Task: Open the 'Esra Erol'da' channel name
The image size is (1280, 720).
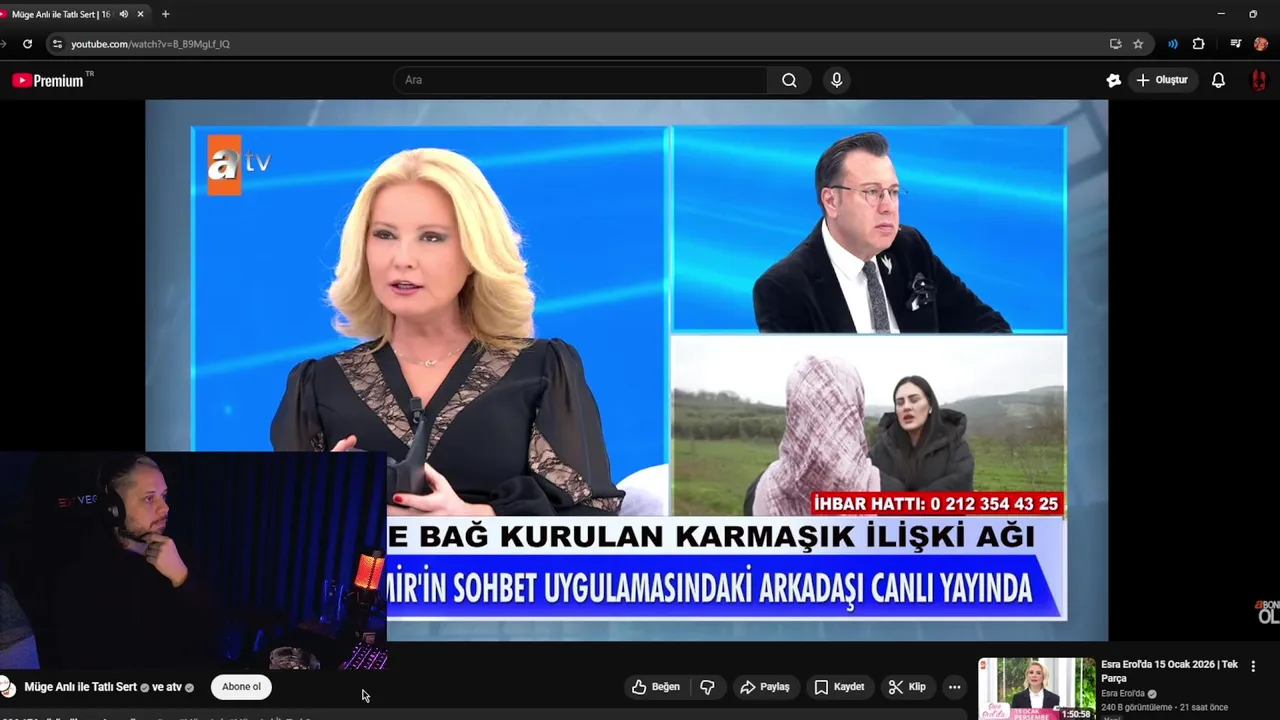Action: click(1125, 694)
